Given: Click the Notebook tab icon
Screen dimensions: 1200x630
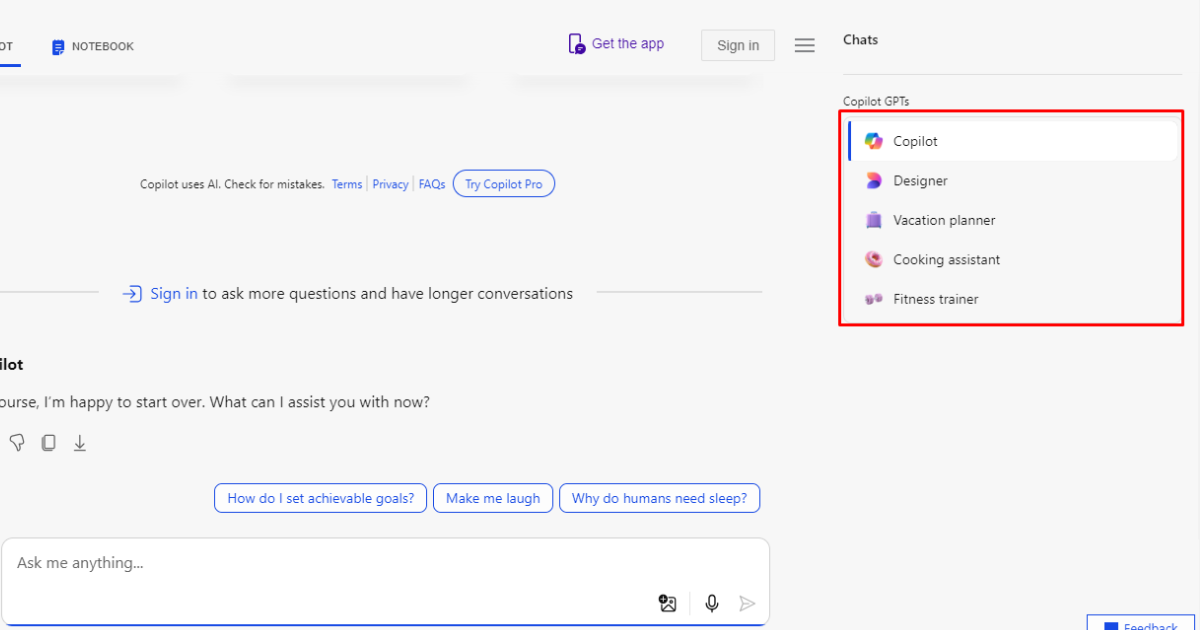Looking at the screenshot, I should coord(58,47).
